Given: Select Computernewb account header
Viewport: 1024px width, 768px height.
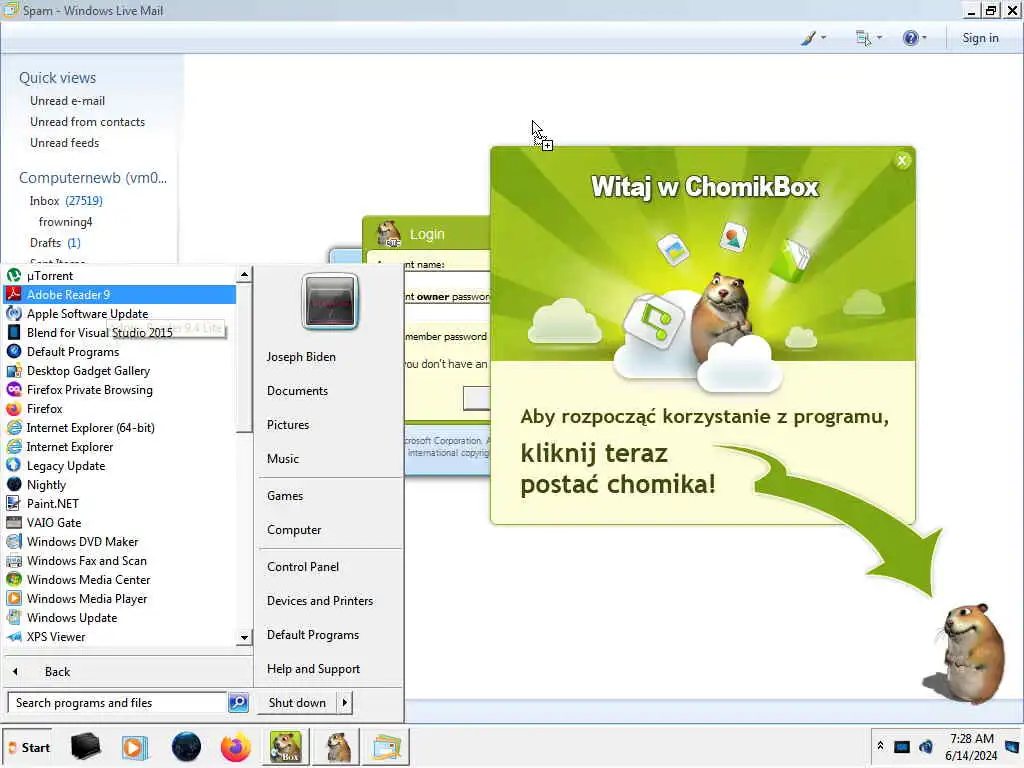Looking at the screenshot, I should tap(93, 178).
